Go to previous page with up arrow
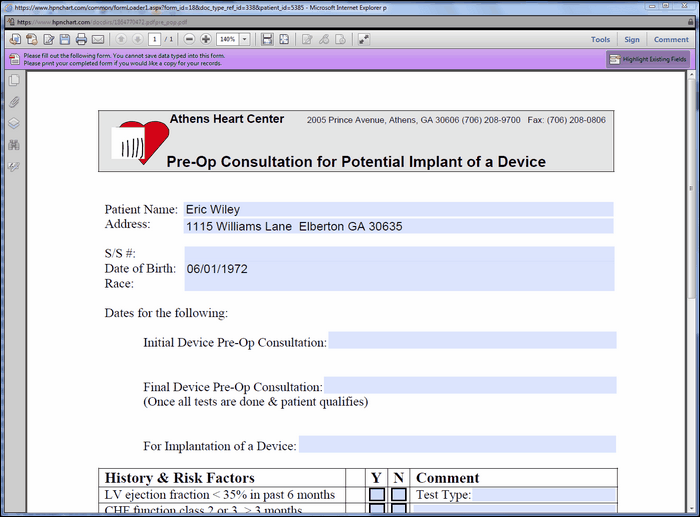The width and height of the screenshot is (700, 517). (121, 39)
